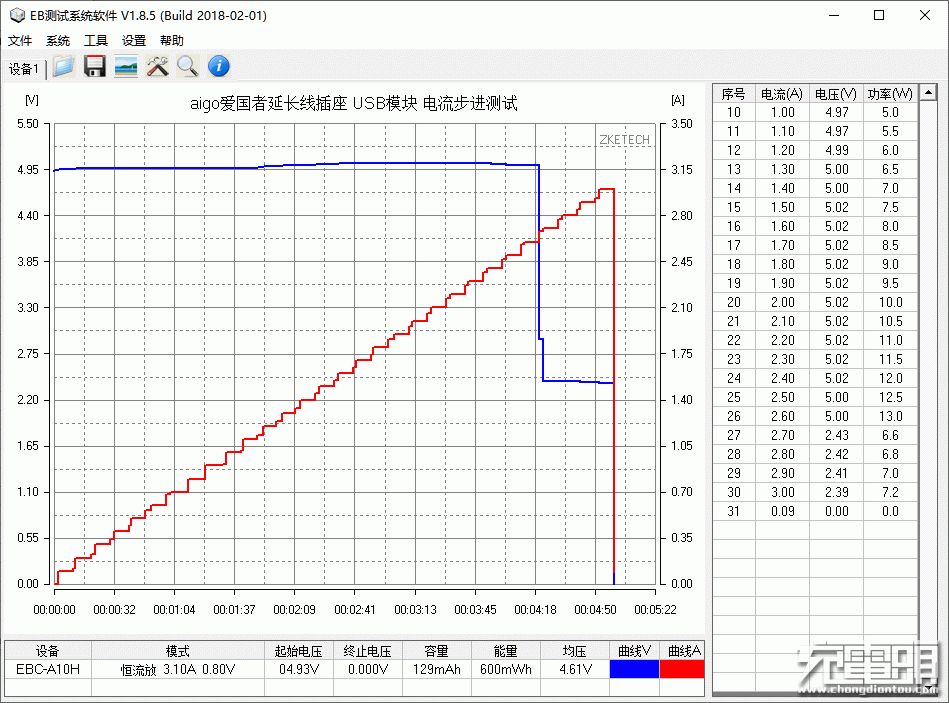Click the 电流(A) column header
Image resolution: width=949 pixels, height=703 pixels.
pos(781,94)
